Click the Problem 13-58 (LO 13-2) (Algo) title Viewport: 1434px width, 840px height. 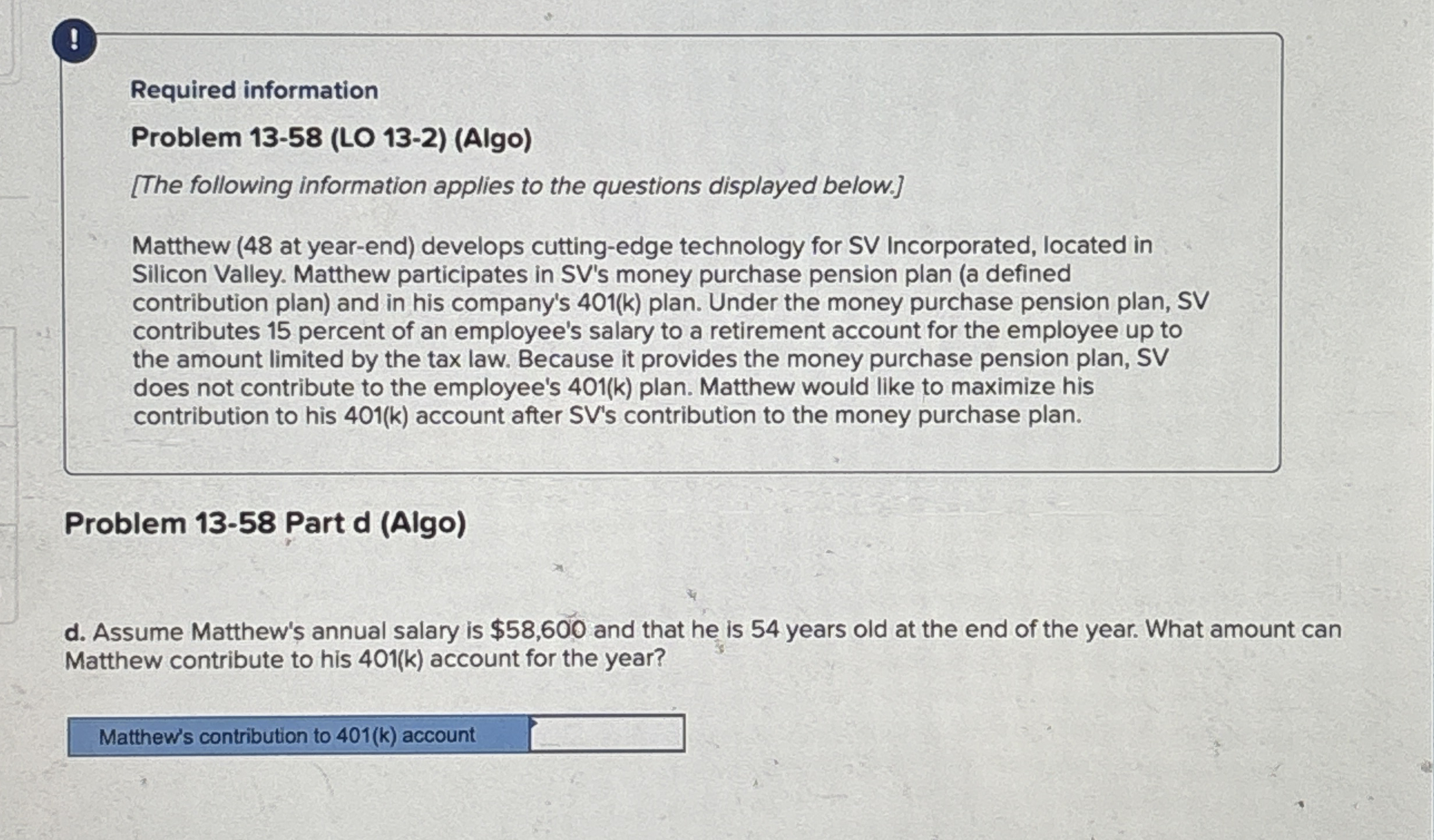tap(332, 140)
